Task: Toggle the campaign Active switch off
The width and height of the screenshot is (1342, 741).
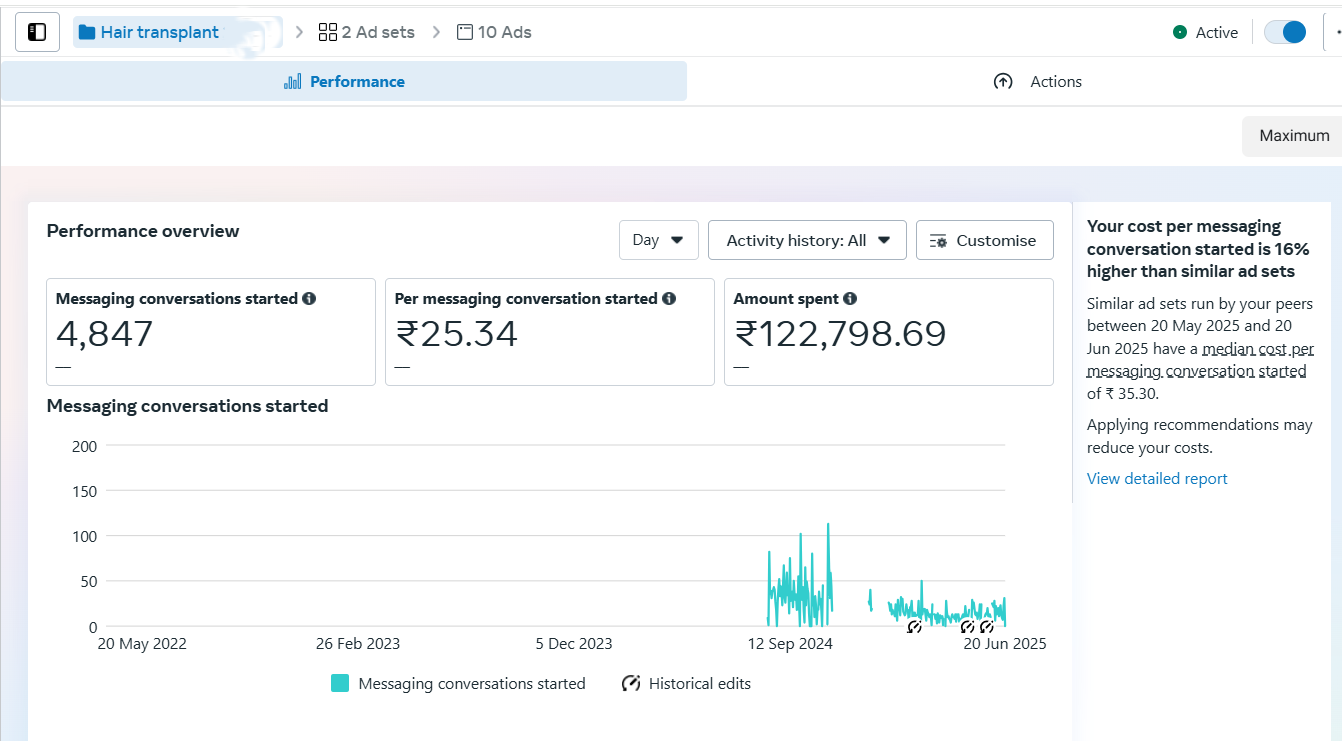Action: [x=1284, y=32]
